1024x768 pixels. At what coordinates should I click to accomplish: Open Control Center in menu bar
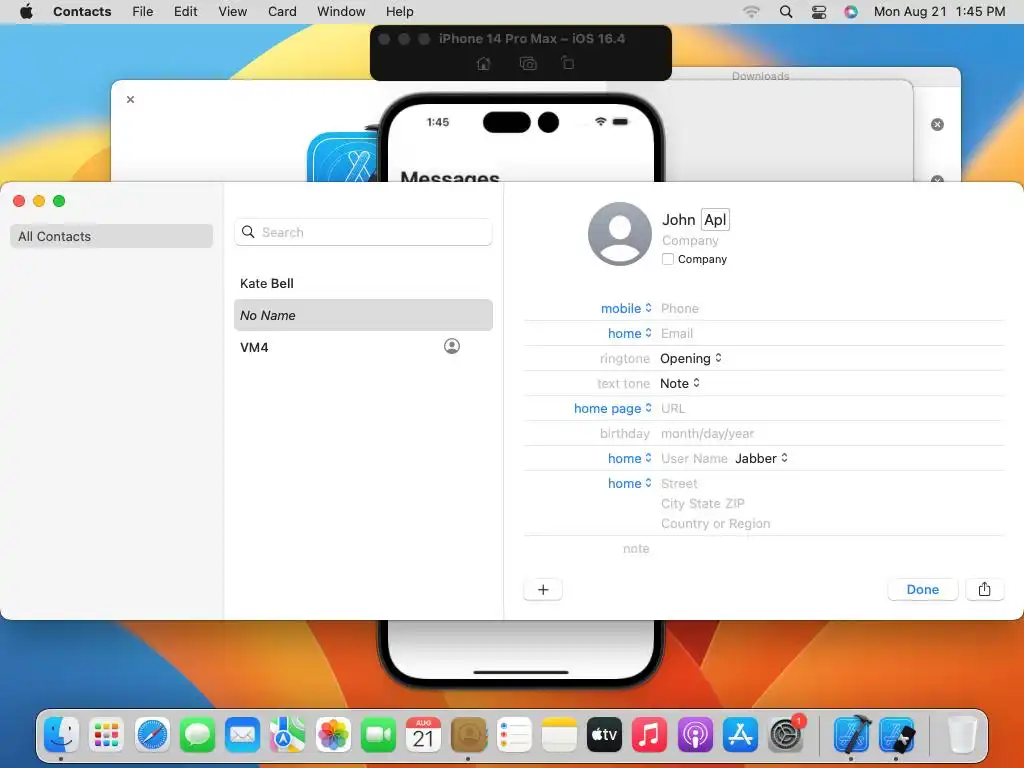pyautogui.click(x=819, y=12)
